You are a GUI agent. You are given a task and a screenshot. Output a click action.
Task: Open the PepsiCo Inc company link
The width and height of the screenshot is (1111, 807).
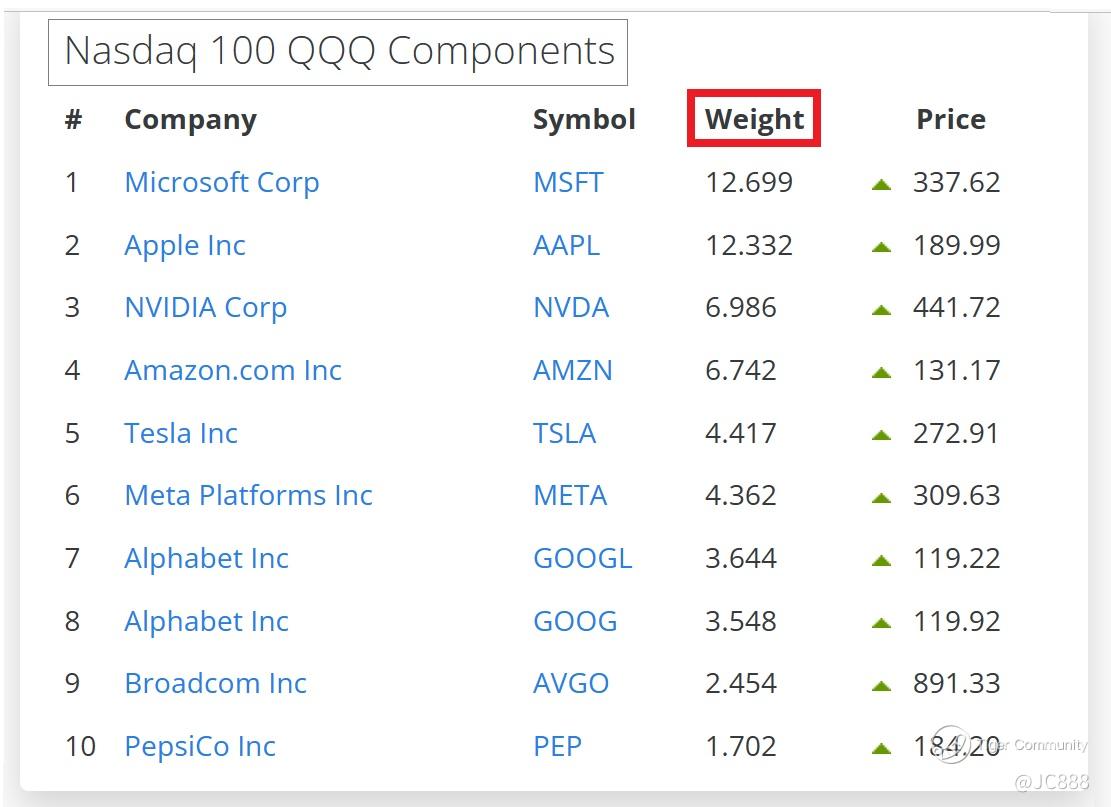(x=199, y=746)
